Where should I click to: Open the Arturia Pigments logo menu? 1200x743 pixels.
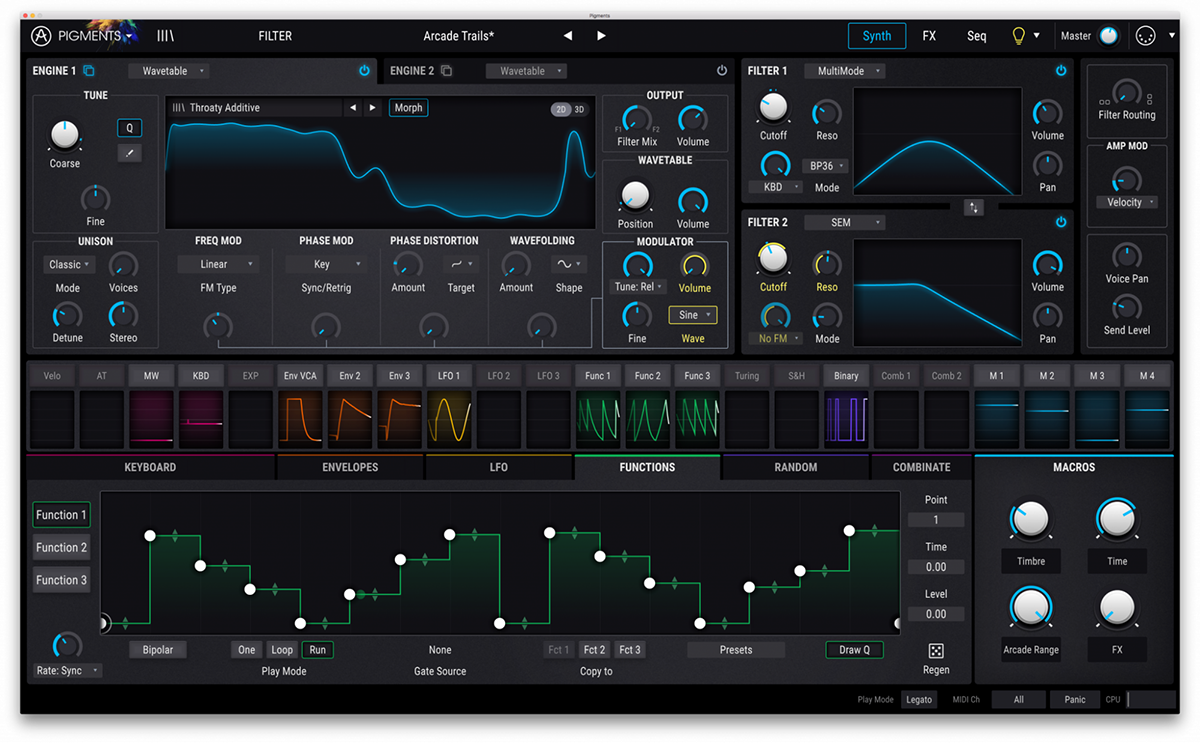83,36
